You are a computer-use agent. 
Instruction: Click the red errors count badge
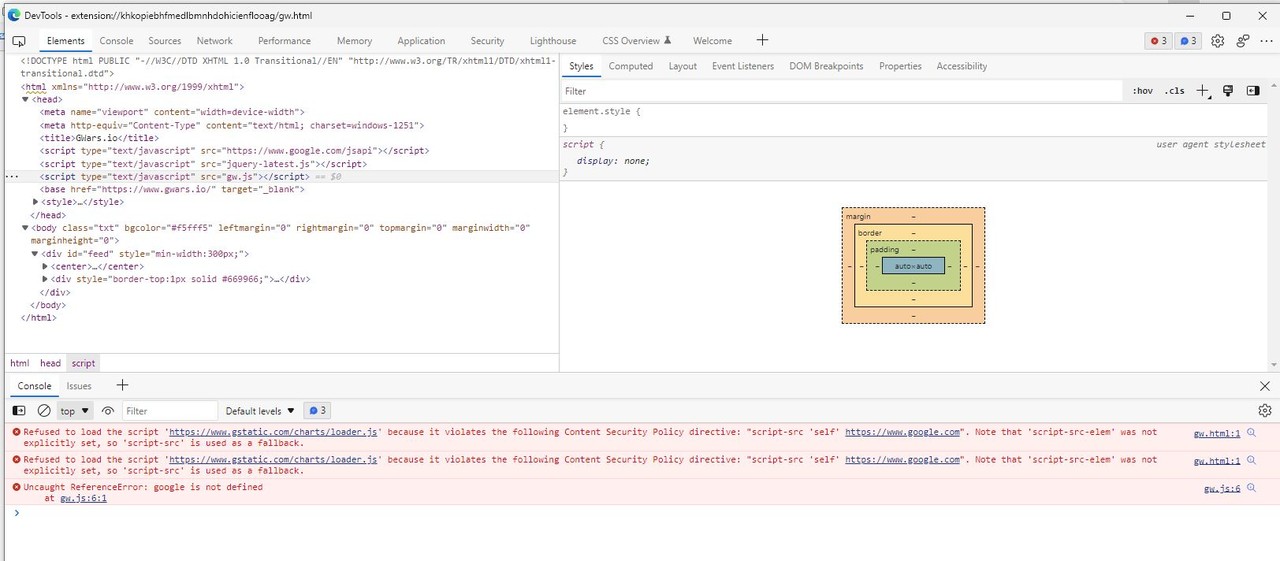(1158, 41)
